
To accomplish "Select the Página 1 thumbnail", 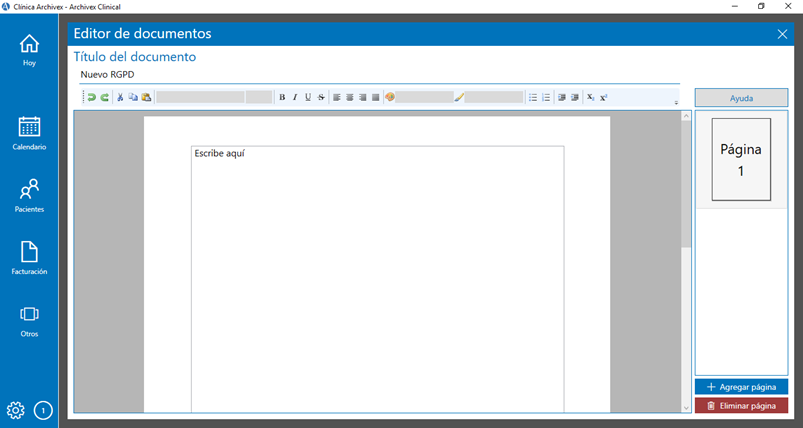I will [741, 159].
